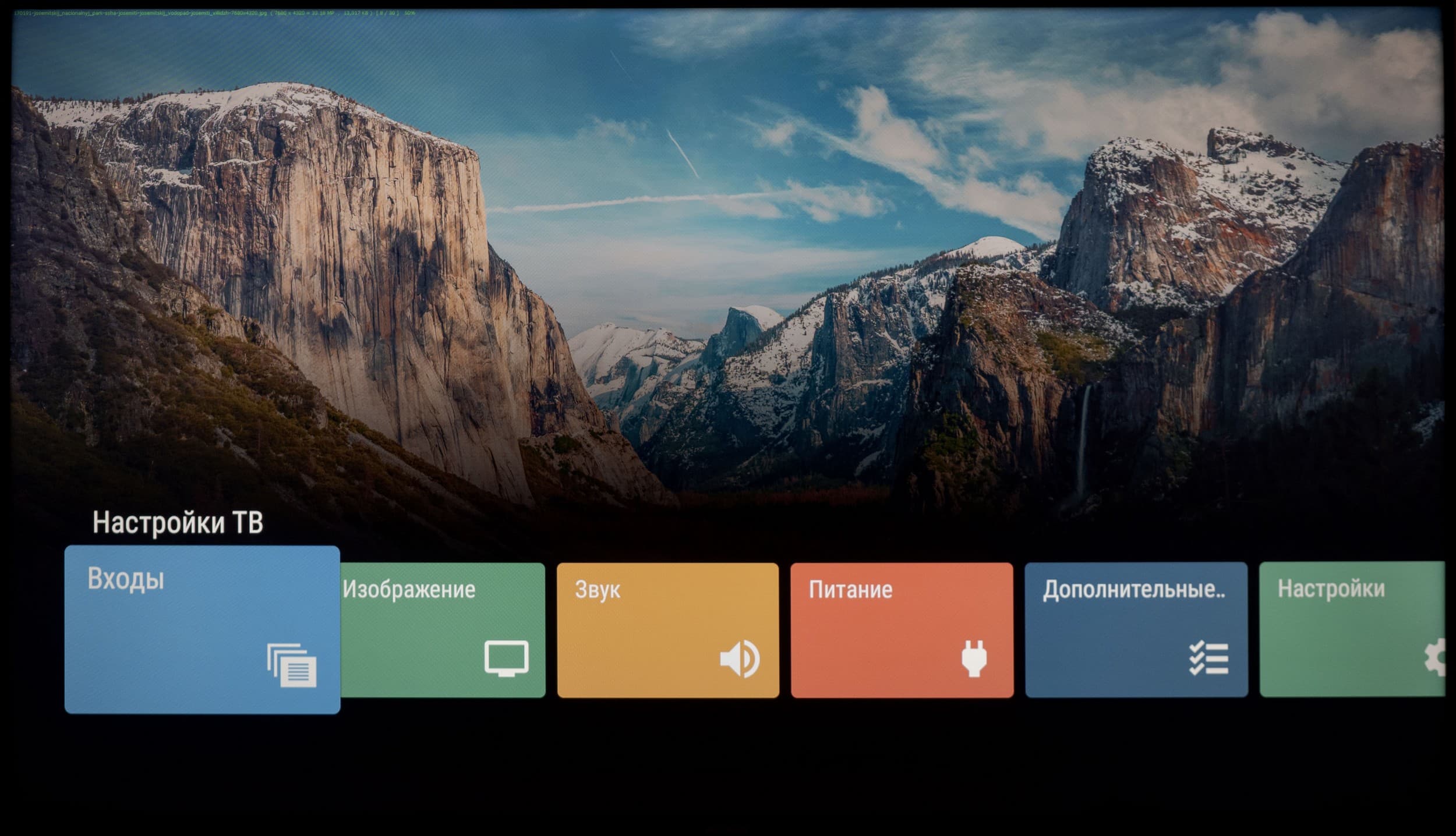Click the power plug icon
Screen dimensions: 1456x836
coord(974,658)
